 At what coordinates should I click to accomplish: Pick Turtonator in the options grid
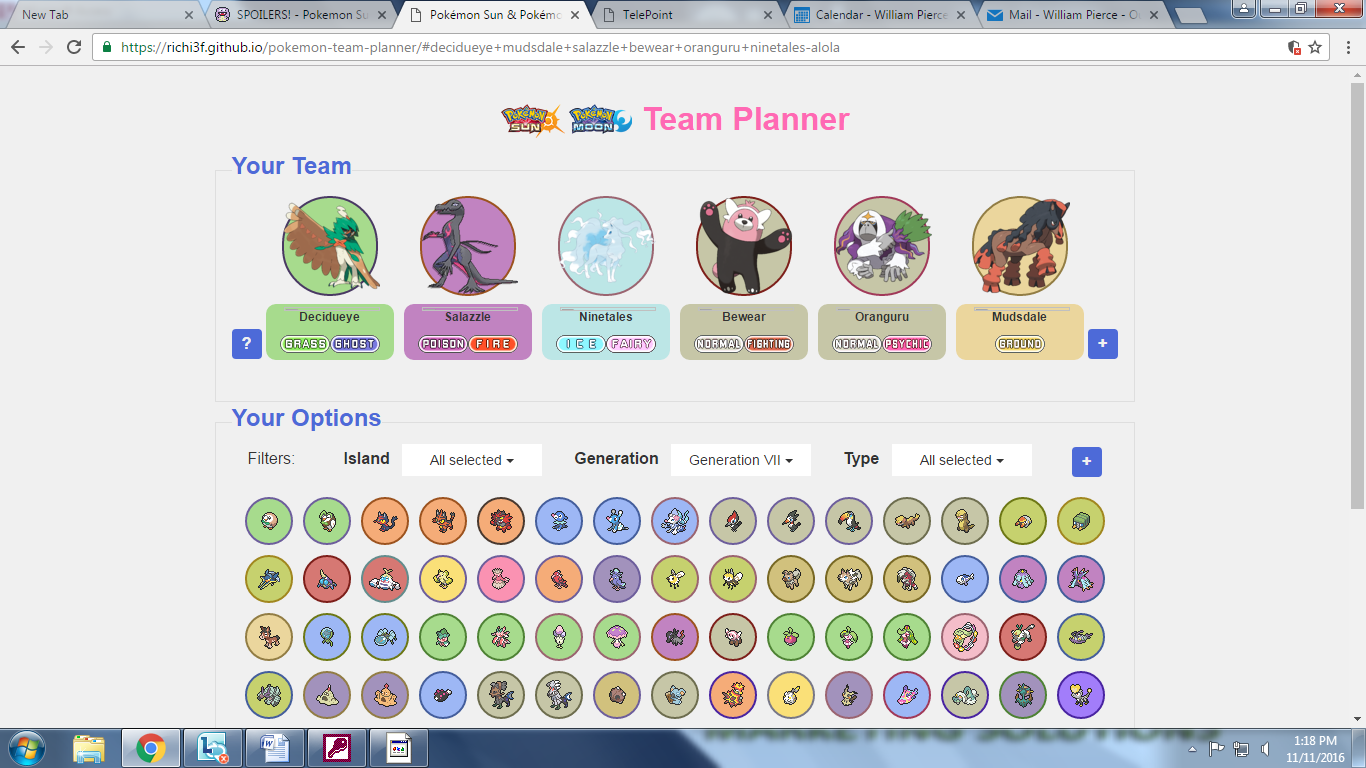(733, 695)
